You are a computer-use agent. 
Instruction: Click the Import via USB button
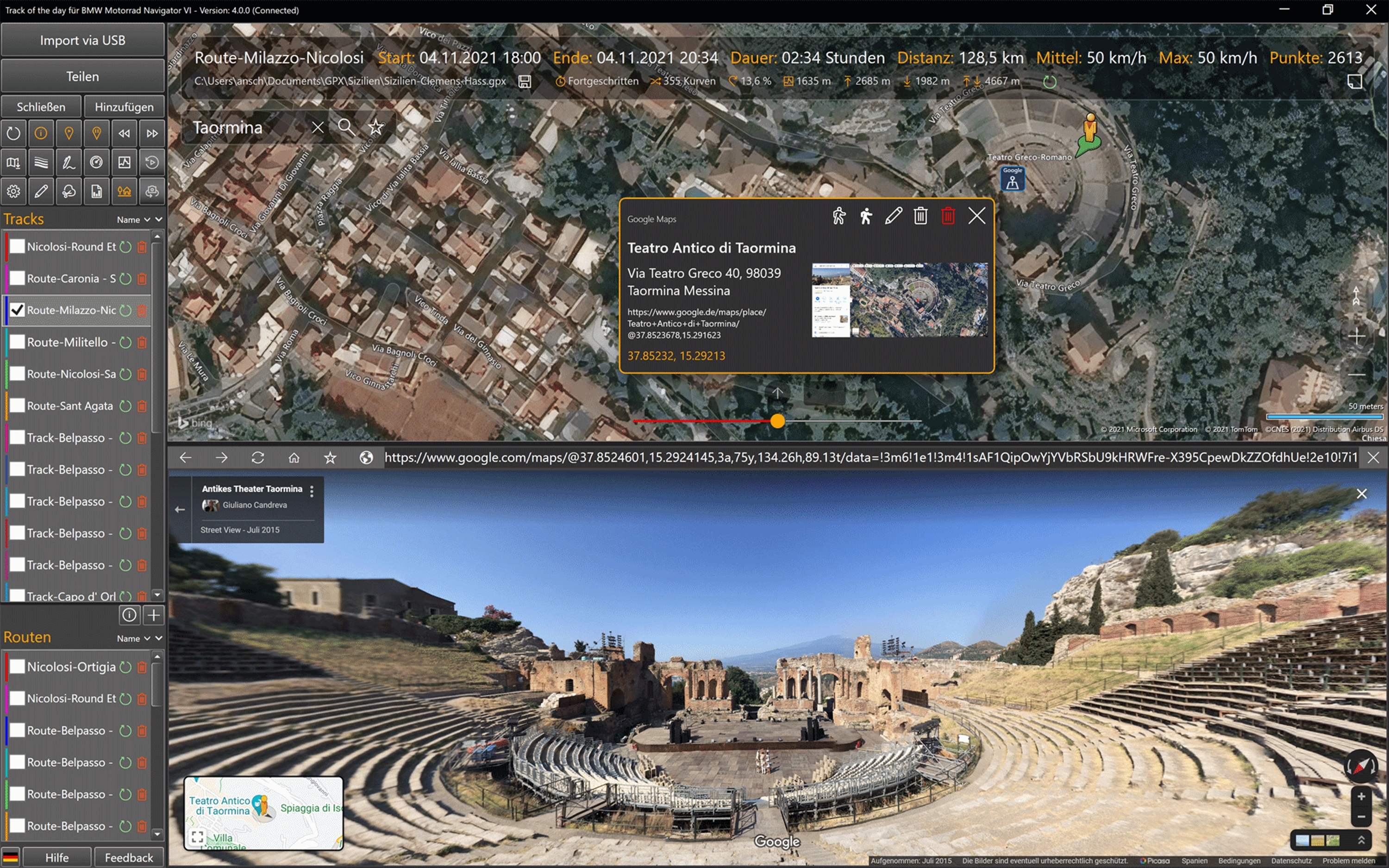coord(83,40)
